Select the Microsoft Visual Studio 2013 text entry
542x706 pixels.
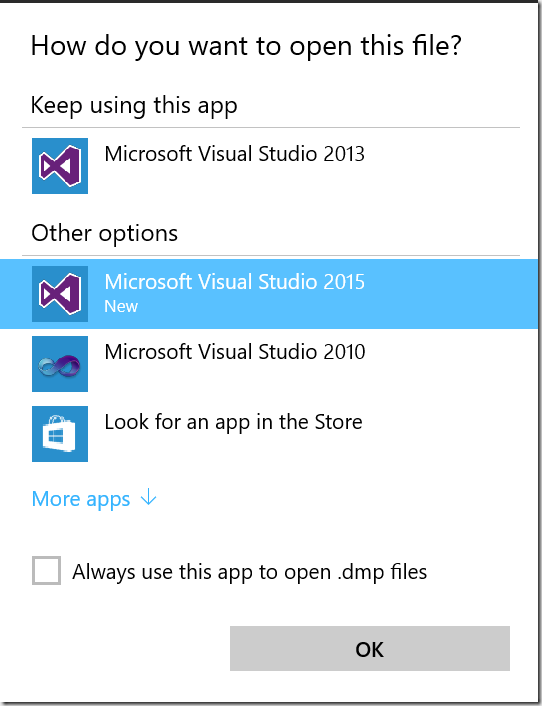[235, 154]
